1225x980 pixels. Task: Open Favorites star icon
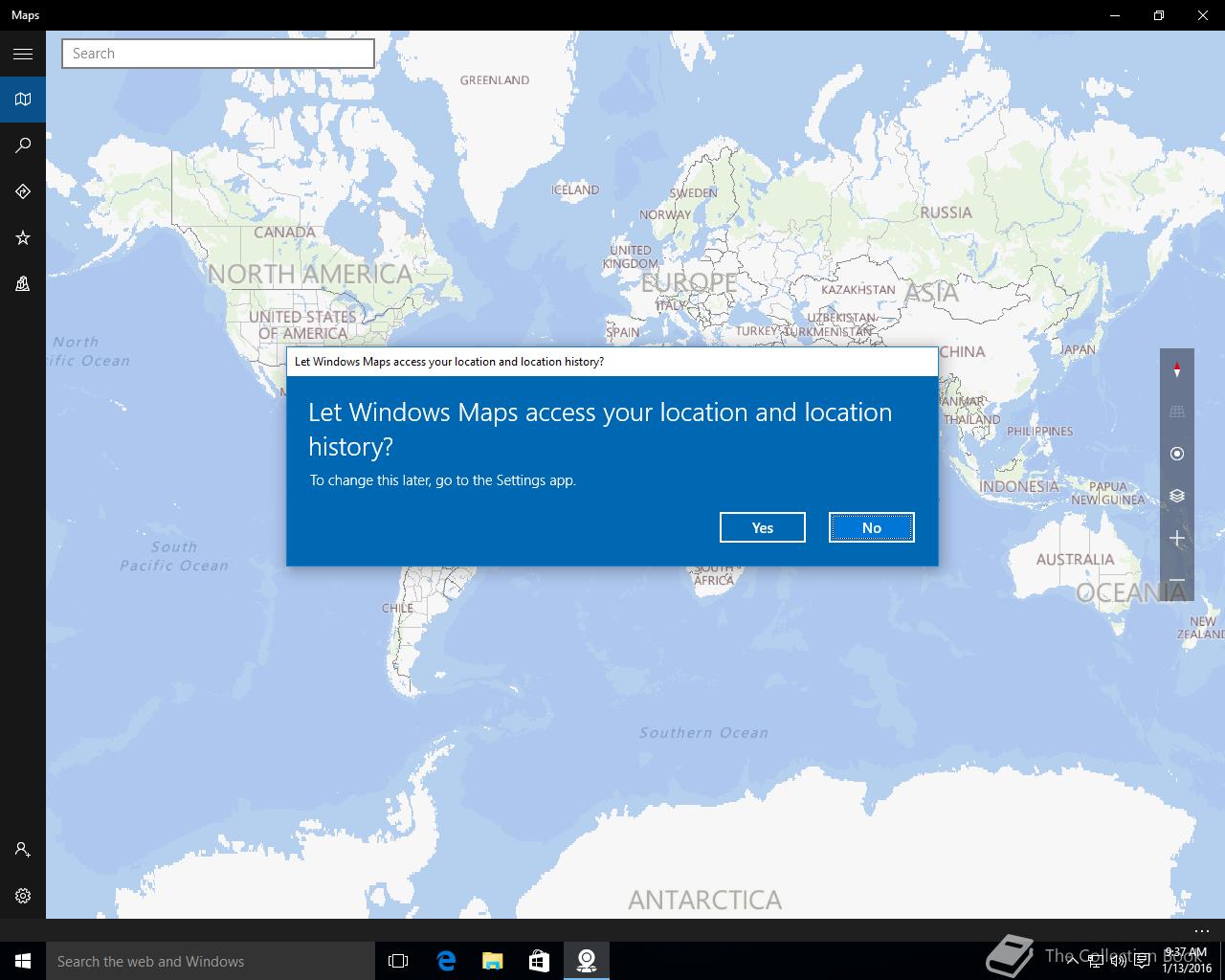(x=23, y=237)
